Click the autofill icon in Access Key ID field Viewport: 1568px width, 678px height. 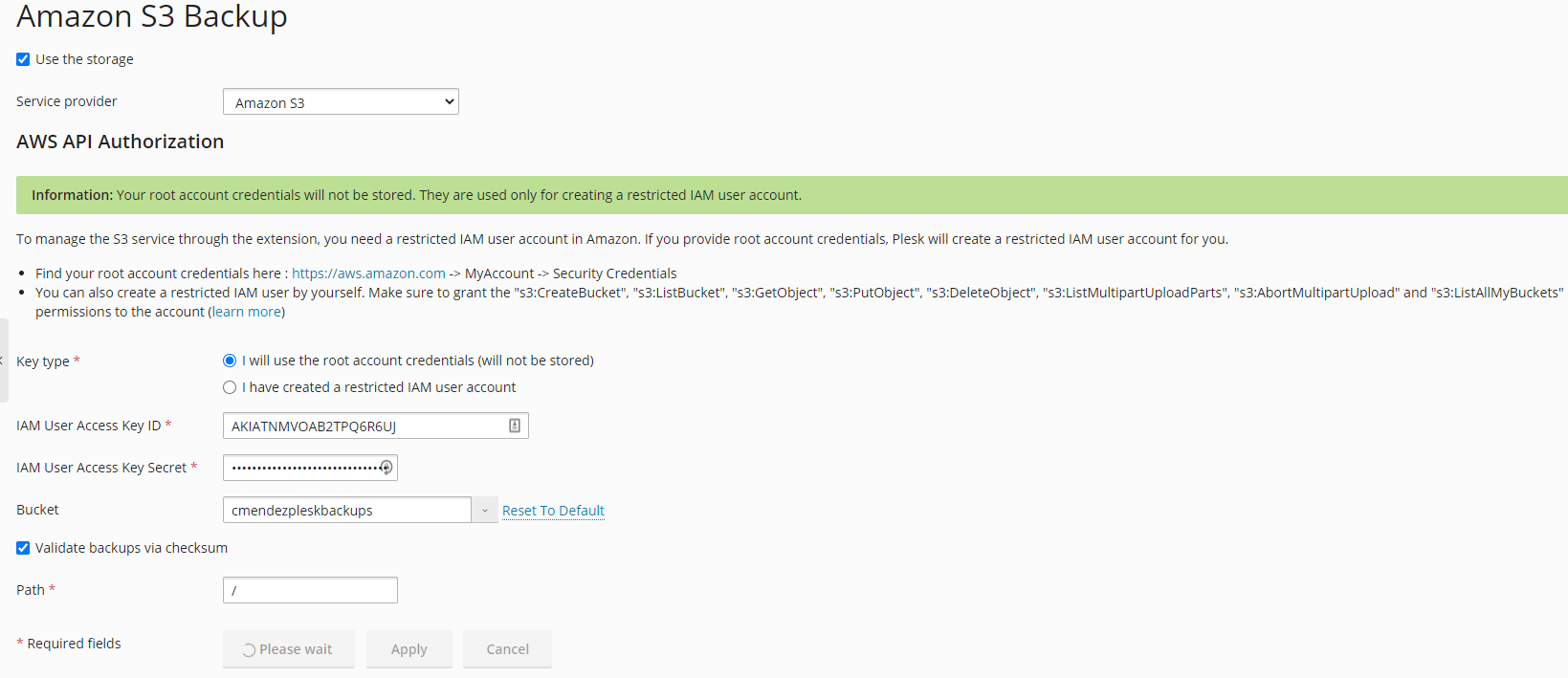pos(515,426)
